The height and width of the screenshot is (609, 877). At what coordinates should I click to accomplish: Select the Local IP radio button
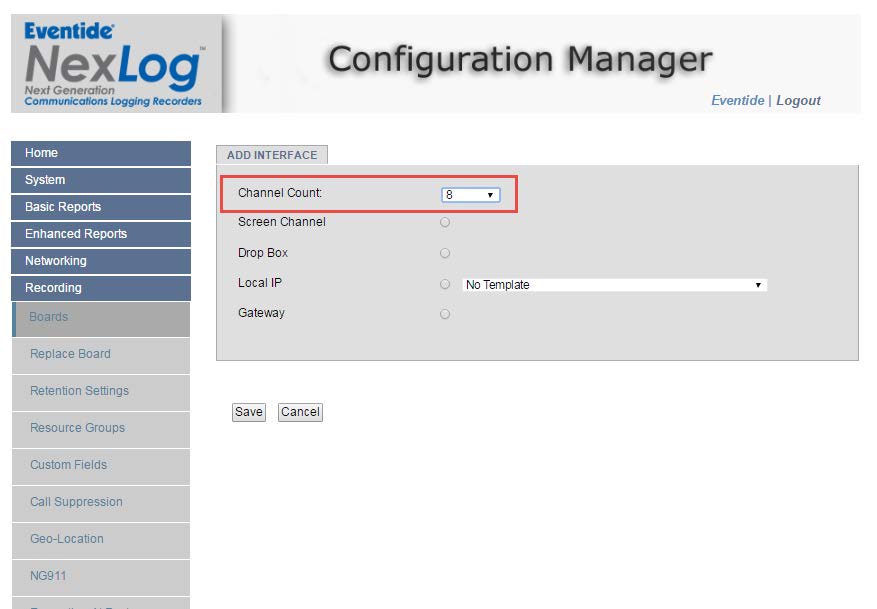[x=444, y=284]
